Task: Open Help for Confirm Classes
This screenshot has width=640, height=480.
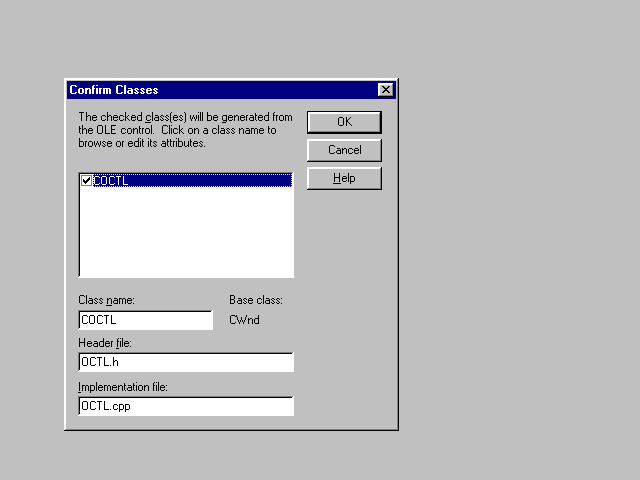Action: [343, 178]
